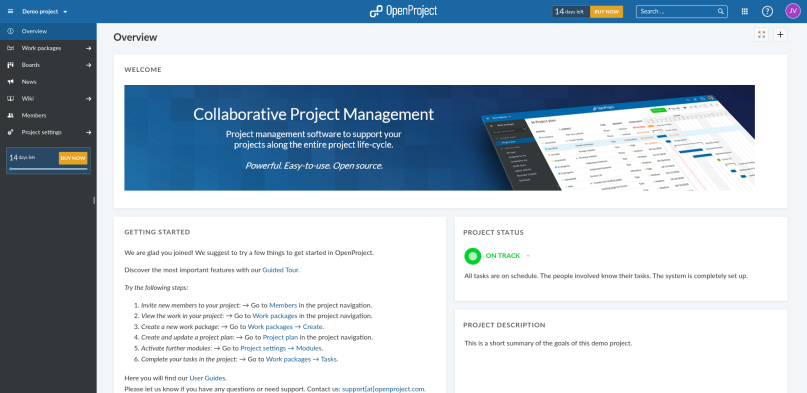The height and width of the screenshot is (393, 807).
Task: Open the JV user avatar menu
Action: 793,11
